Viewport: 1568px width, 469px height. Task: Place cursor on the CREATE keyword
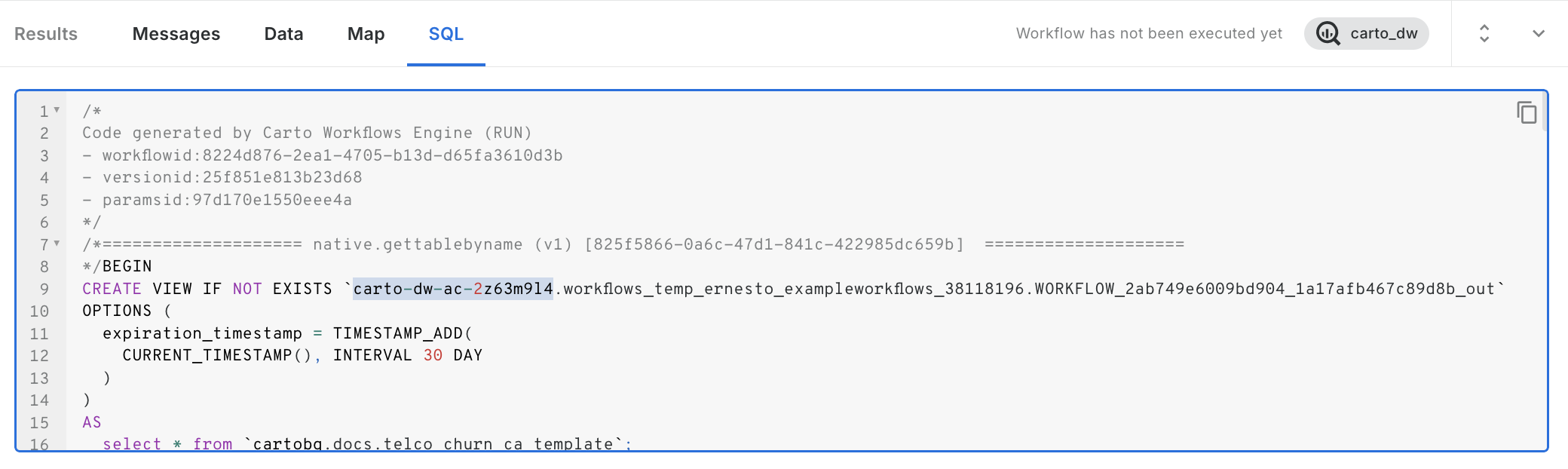[x=112, y=289]
